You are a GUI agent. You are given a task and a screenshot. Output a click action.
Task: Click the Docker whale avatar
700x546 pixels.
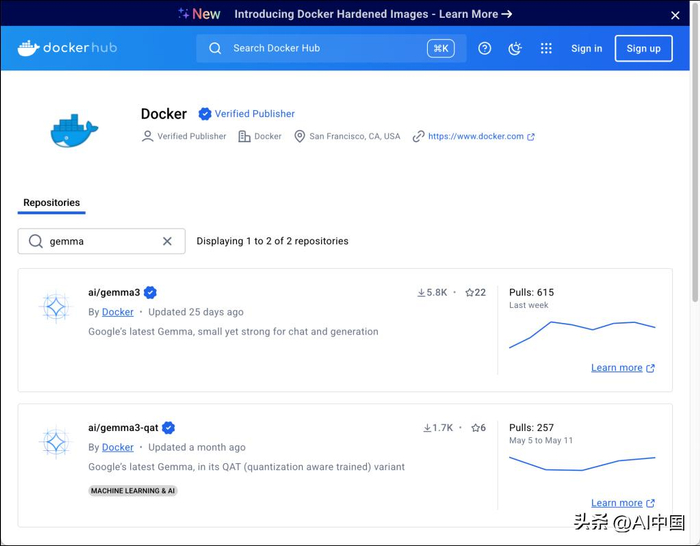tap(74, 131)
